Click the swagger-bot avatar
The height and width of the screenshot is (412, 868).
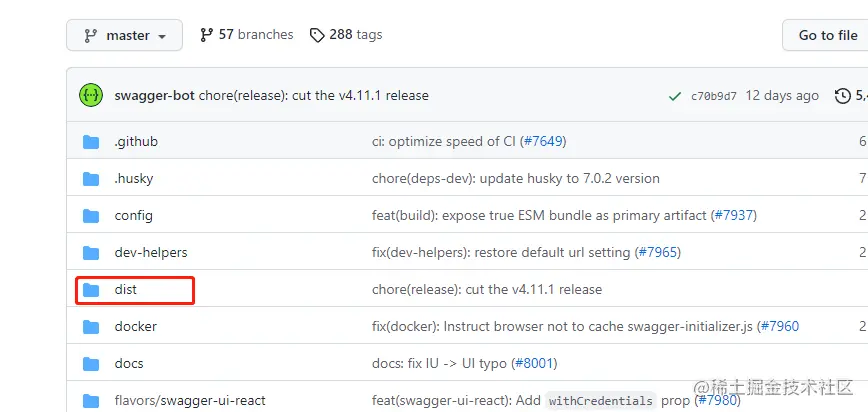91,96
